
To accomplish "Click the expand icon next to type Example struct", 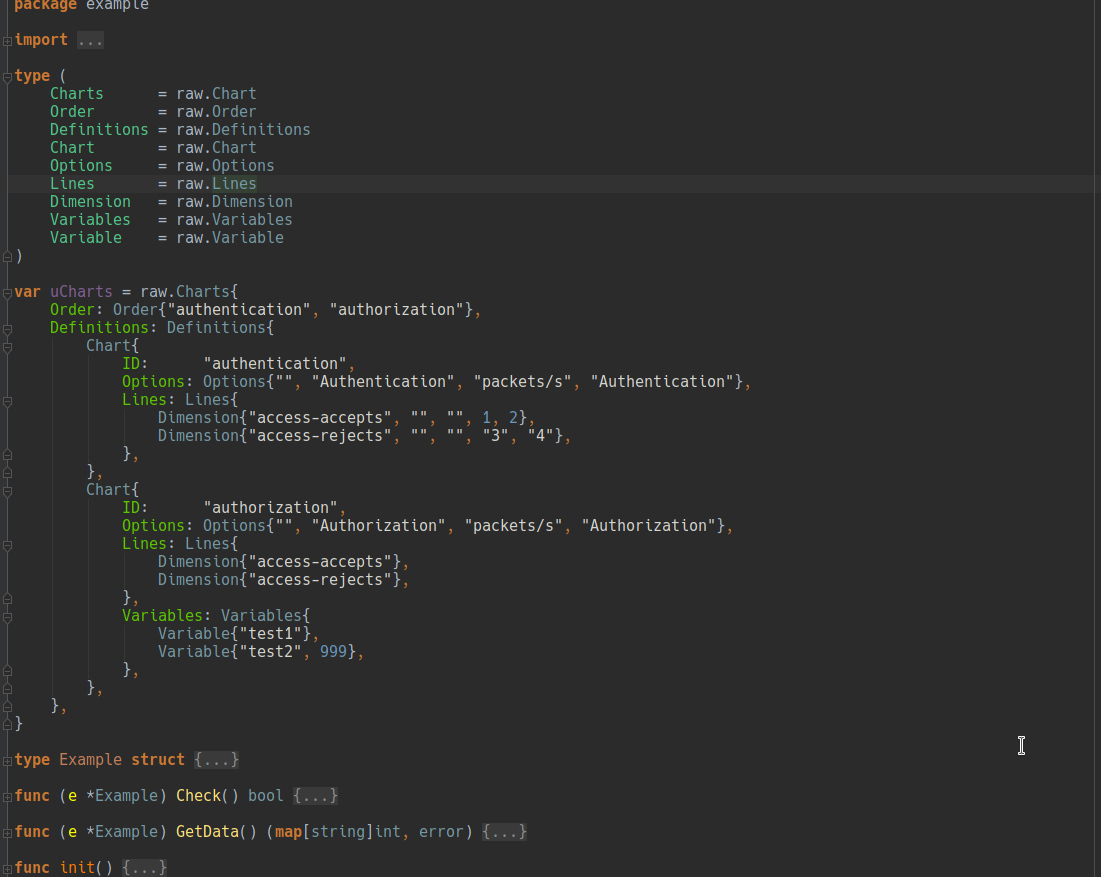I will pos(7,759).
